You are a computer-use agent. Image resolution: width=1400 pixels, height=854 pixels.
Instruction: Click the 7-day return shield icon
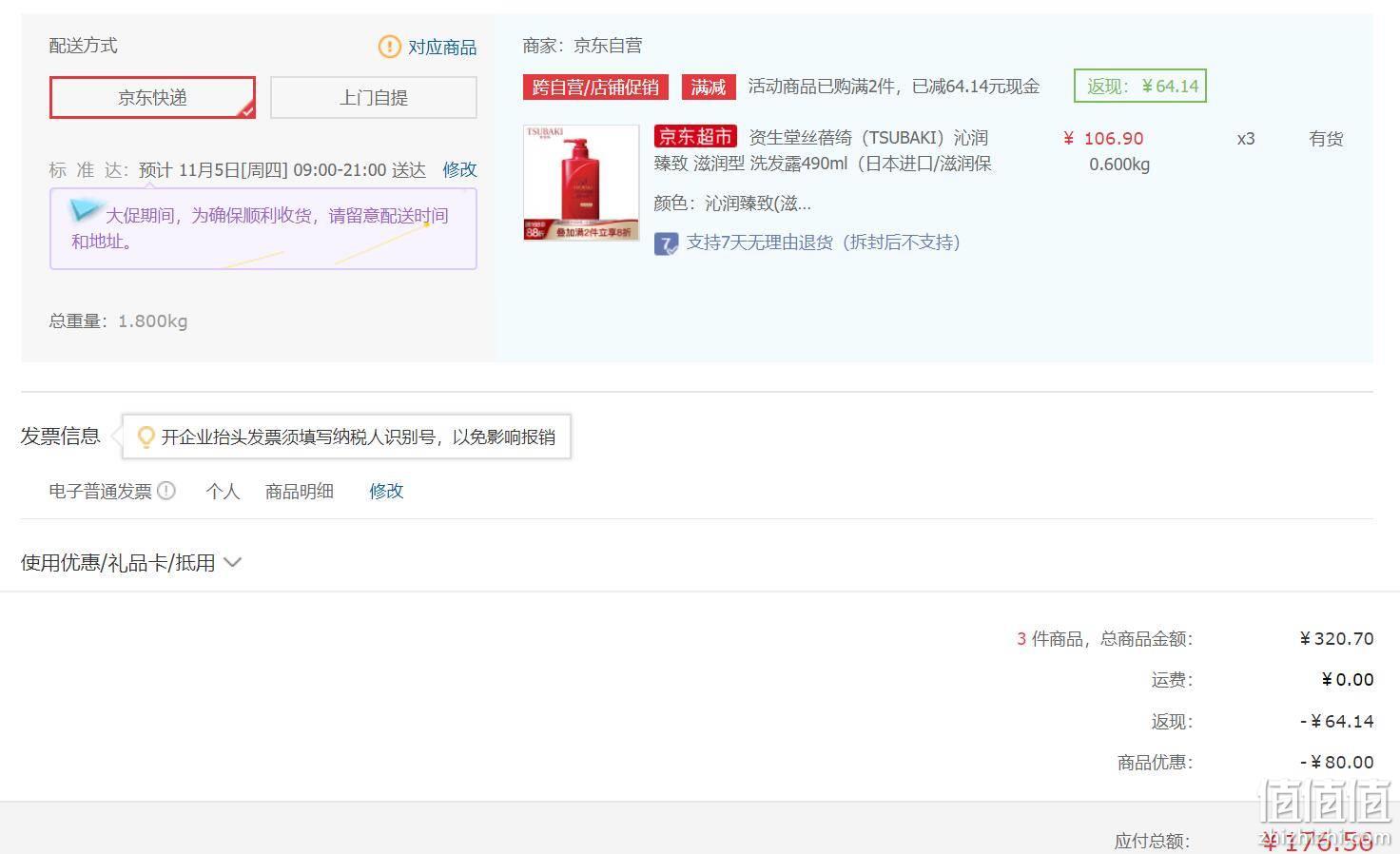(666, 244)
